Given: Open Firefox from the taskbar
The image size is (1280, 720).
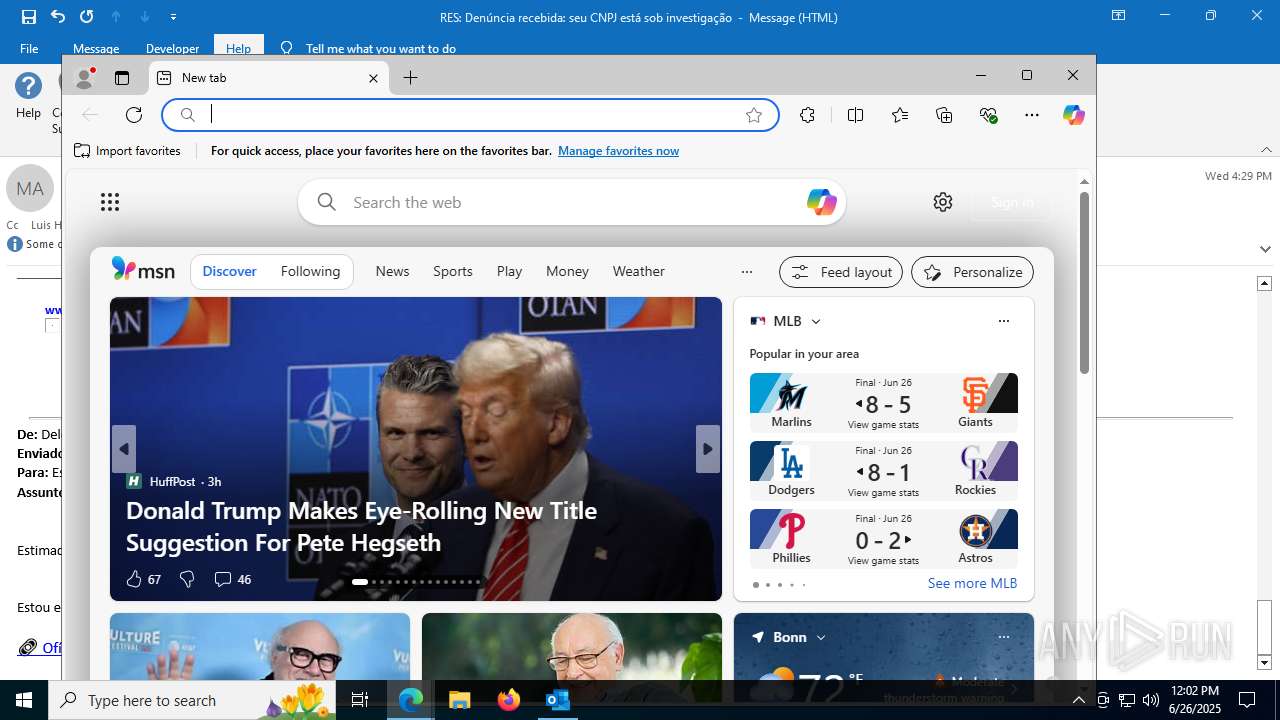Looking at the screenshot, I should pos(509,700).
